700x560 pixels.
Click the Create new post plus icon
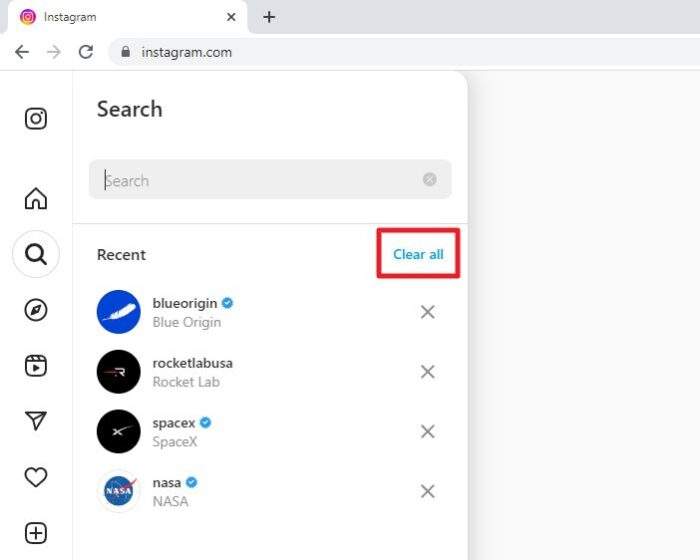pyautogui.click(x=36, y=533)
